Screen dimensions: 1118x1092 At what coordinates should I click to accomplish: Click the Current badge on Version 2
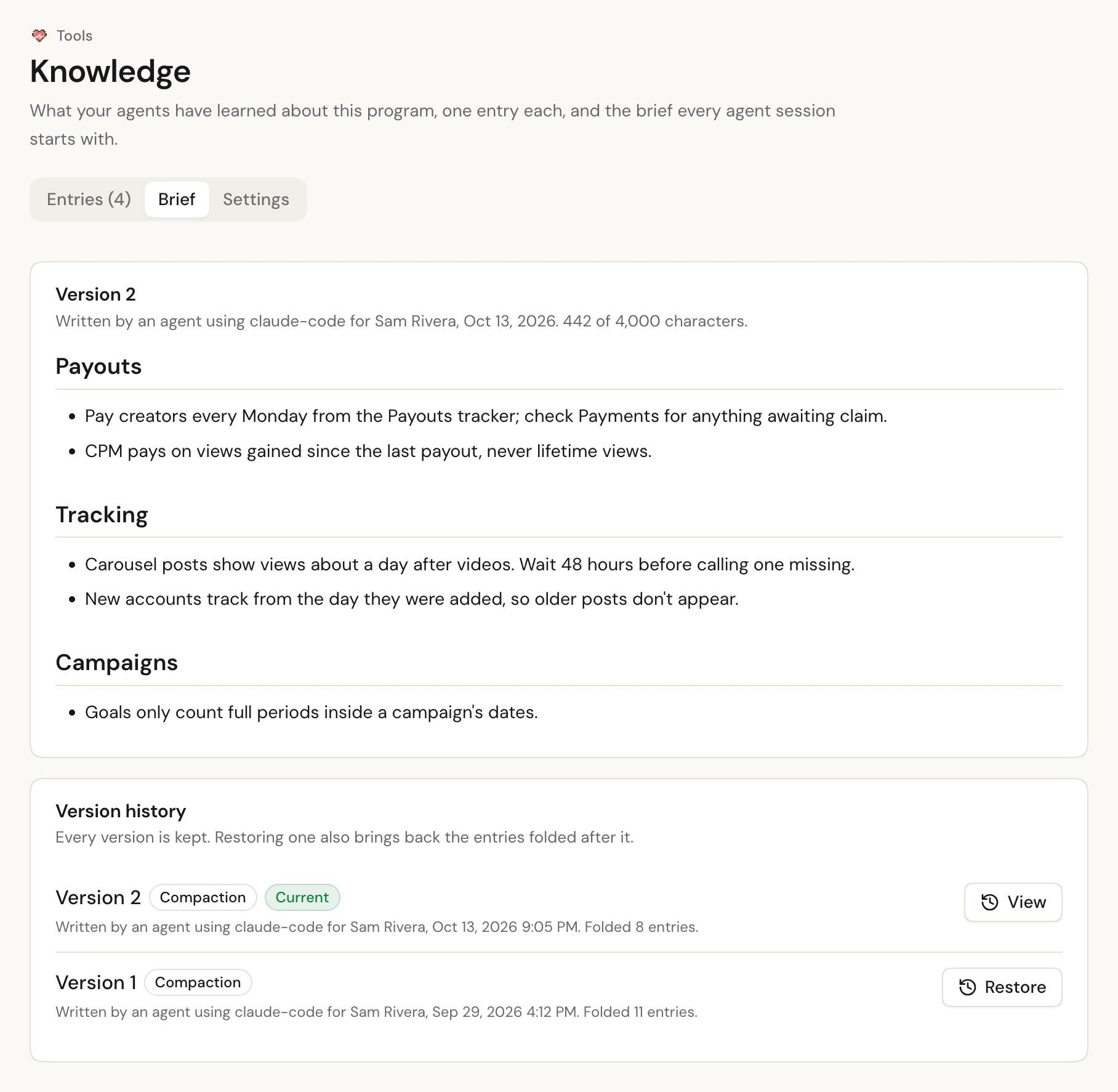coord(302,897)
